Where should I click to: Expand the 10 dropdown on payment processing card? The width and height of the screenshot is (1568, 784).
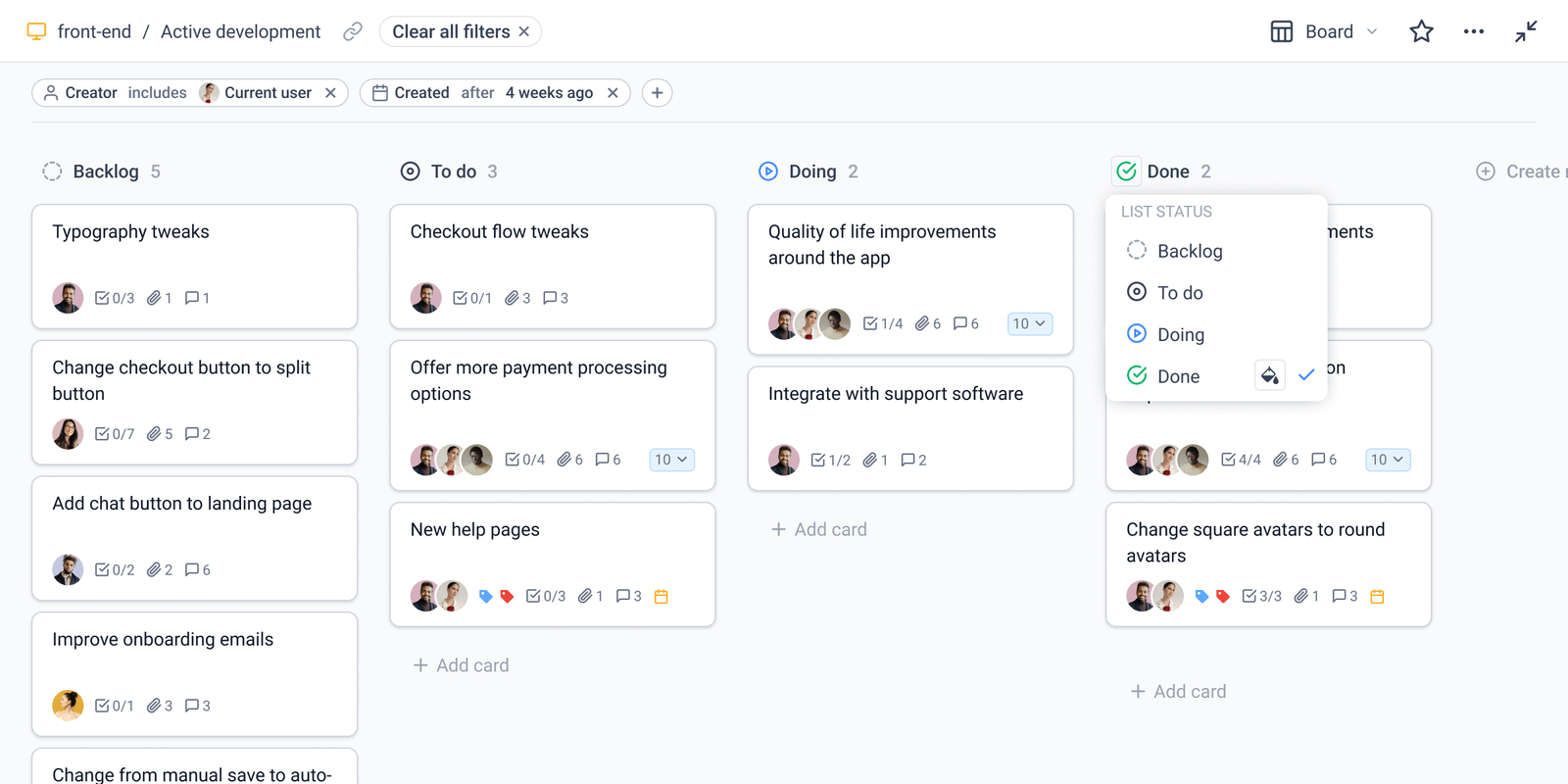[x=671, y=459]
